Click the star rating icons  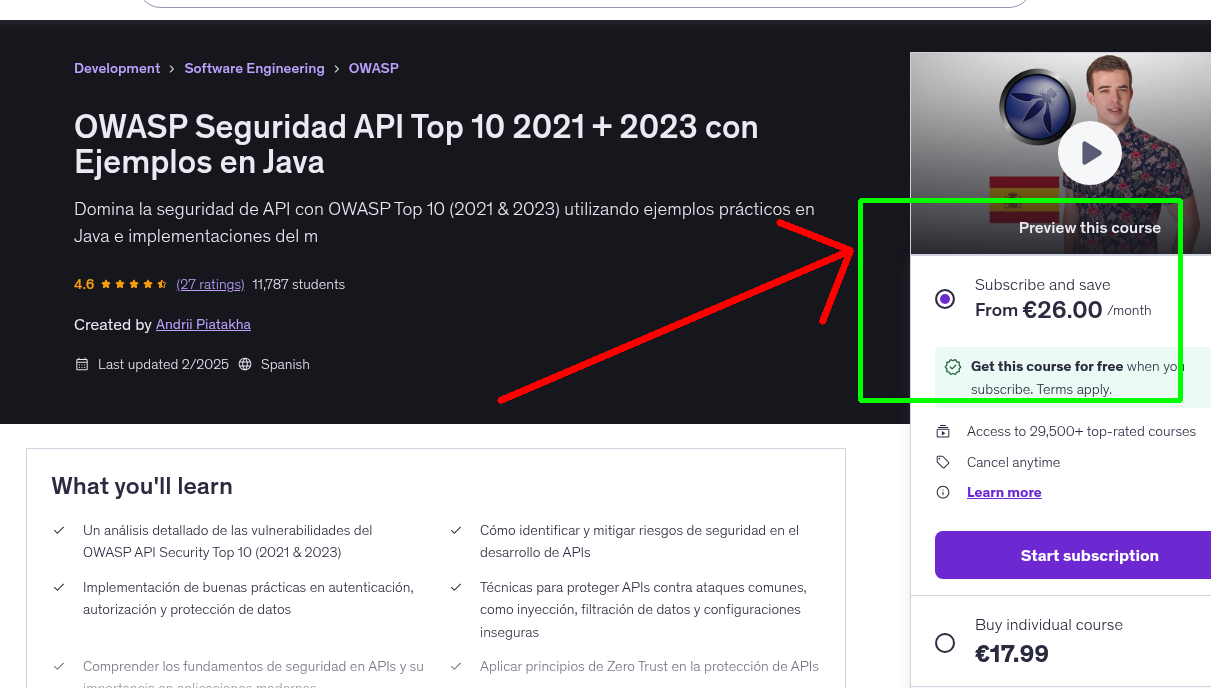click(134, 284)
